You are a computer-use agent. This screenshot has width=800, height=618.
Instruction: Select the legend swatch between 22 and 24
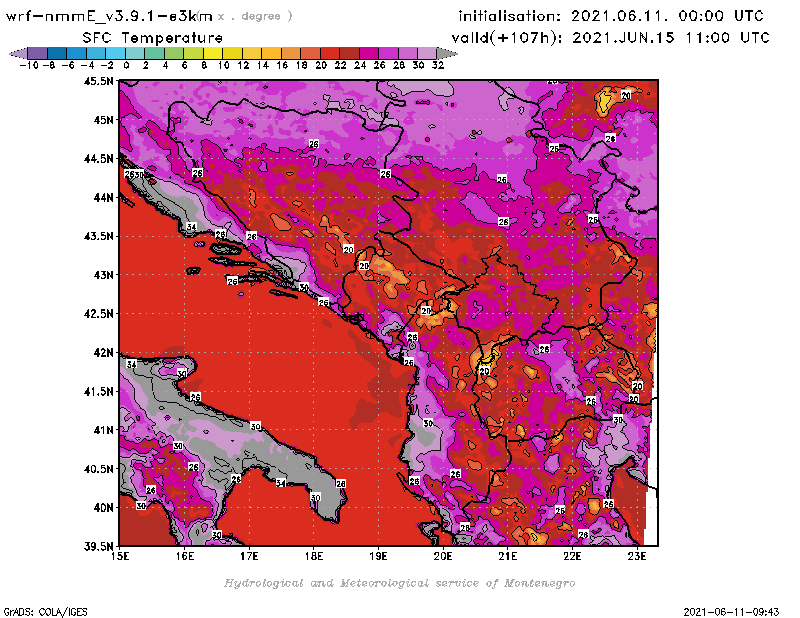coord(349,53)
